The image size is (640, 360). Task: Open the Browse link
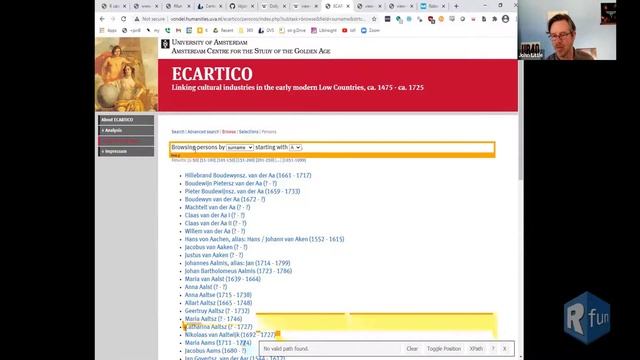229,132
